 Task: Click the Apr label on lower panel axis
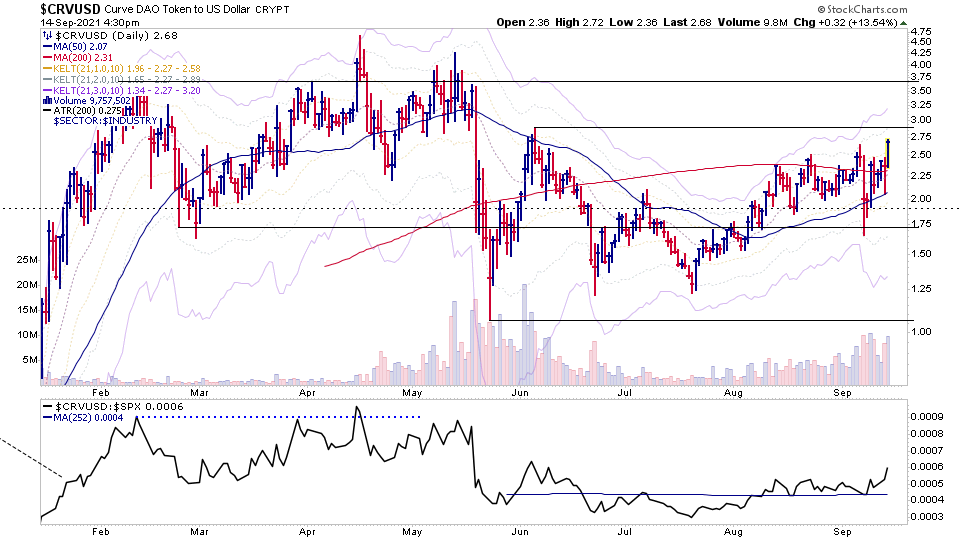pyautogui.click(x=307, y=531)
